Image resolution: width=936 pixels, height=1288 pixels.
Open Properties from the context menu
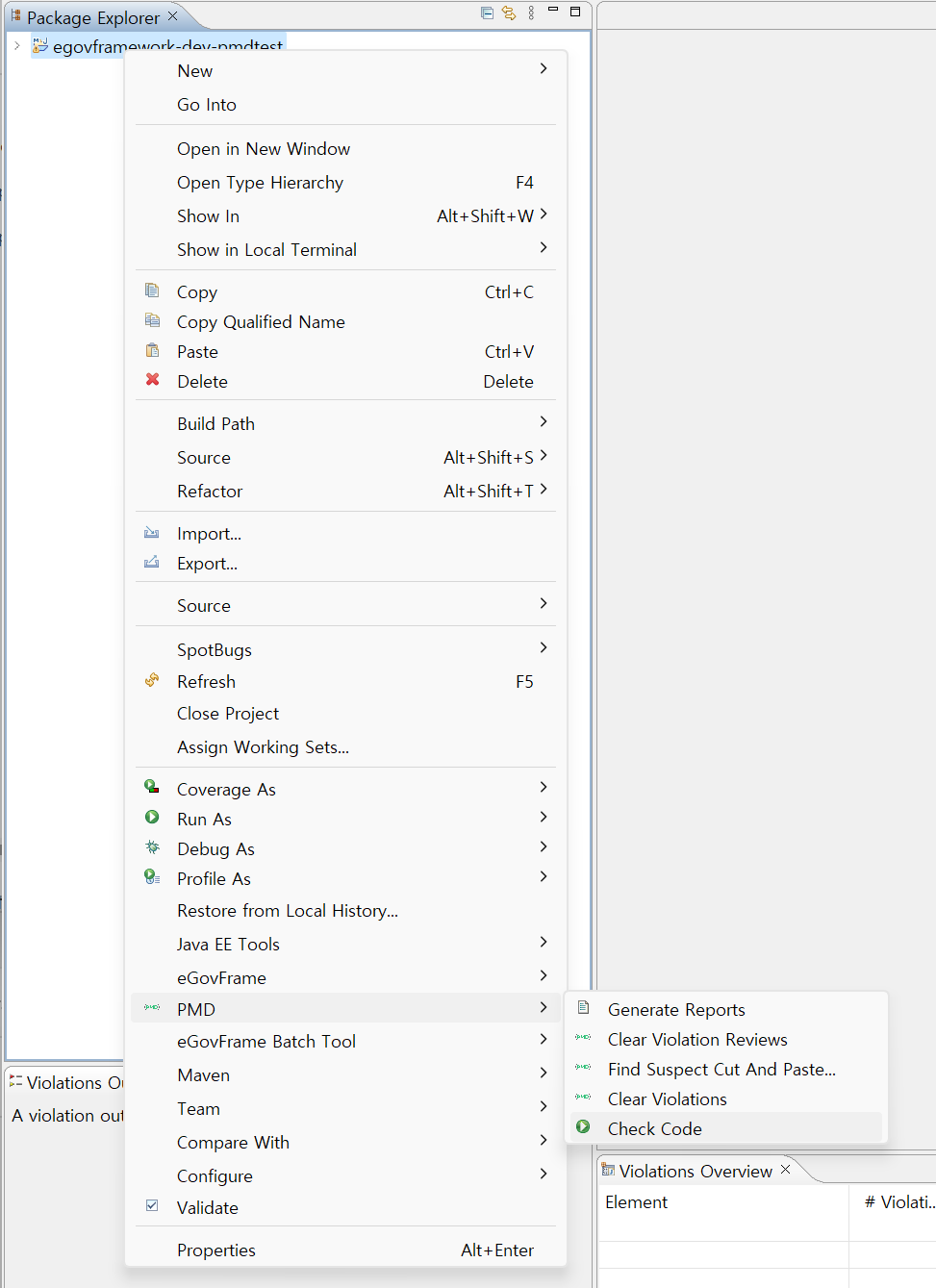pos(216,1250)
